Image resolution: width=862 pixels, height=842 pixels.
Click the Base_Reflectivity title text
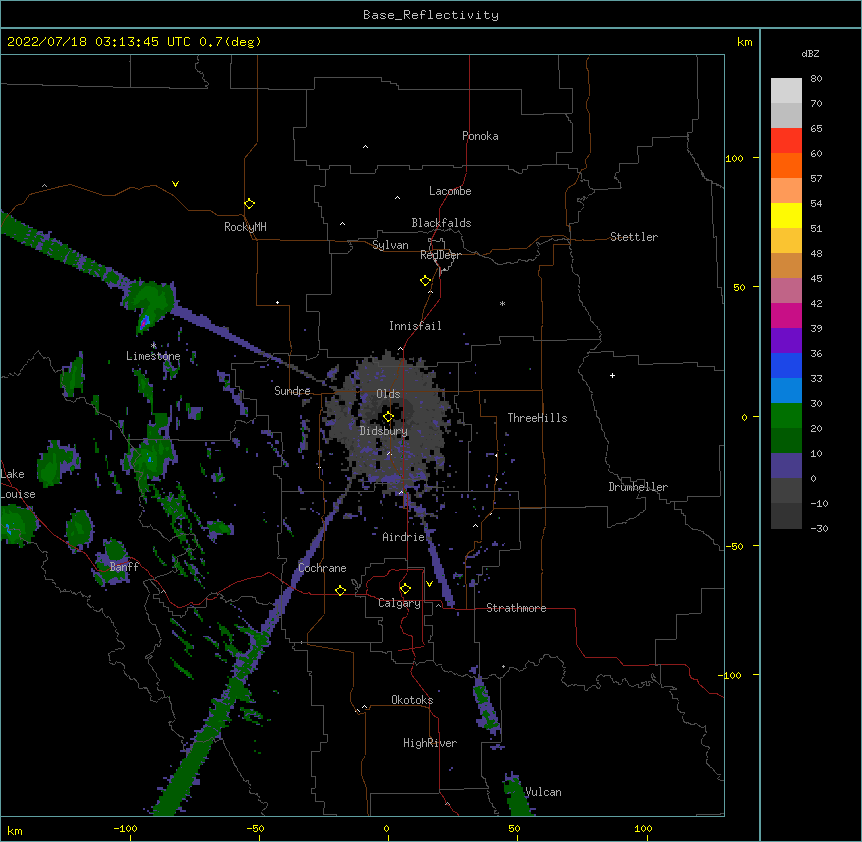[x=431, y=15]
